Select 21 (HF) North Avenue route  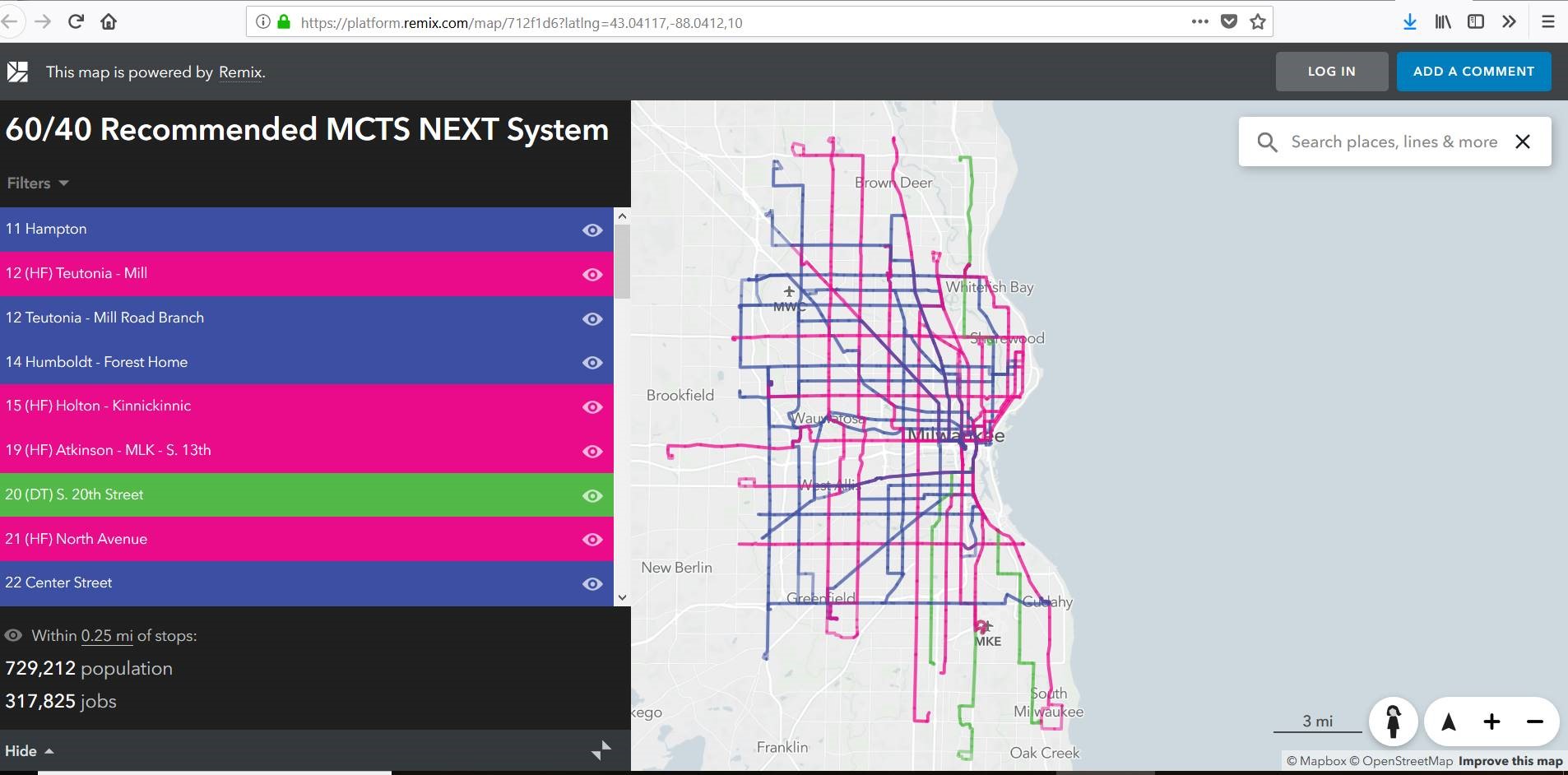point(76,539)
